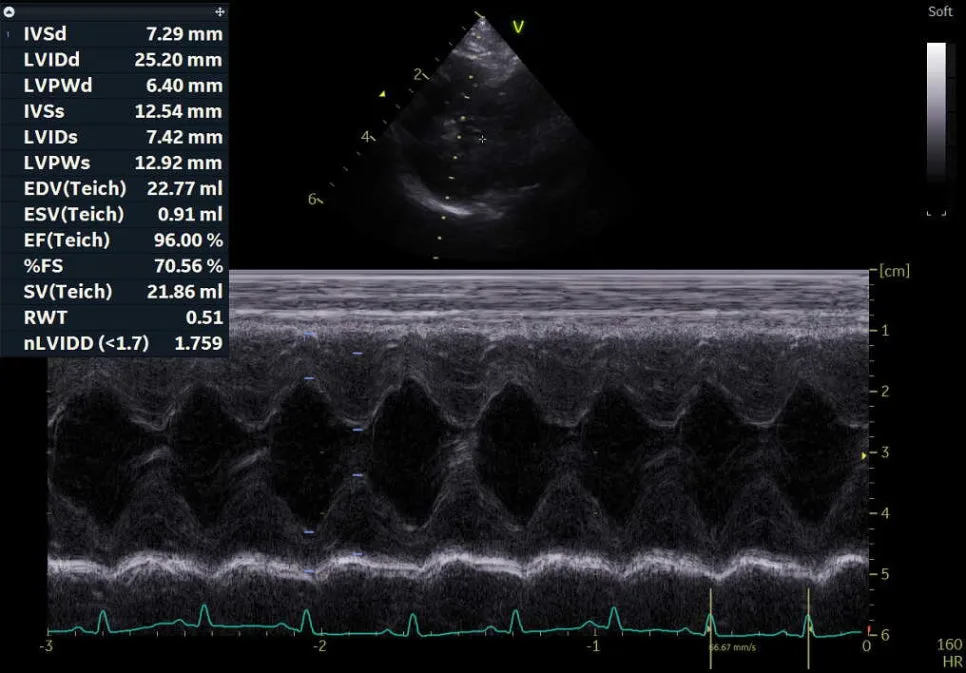Click the RWT 0.51 result row
Screen dimensions: 966x673
pos(115,317)
